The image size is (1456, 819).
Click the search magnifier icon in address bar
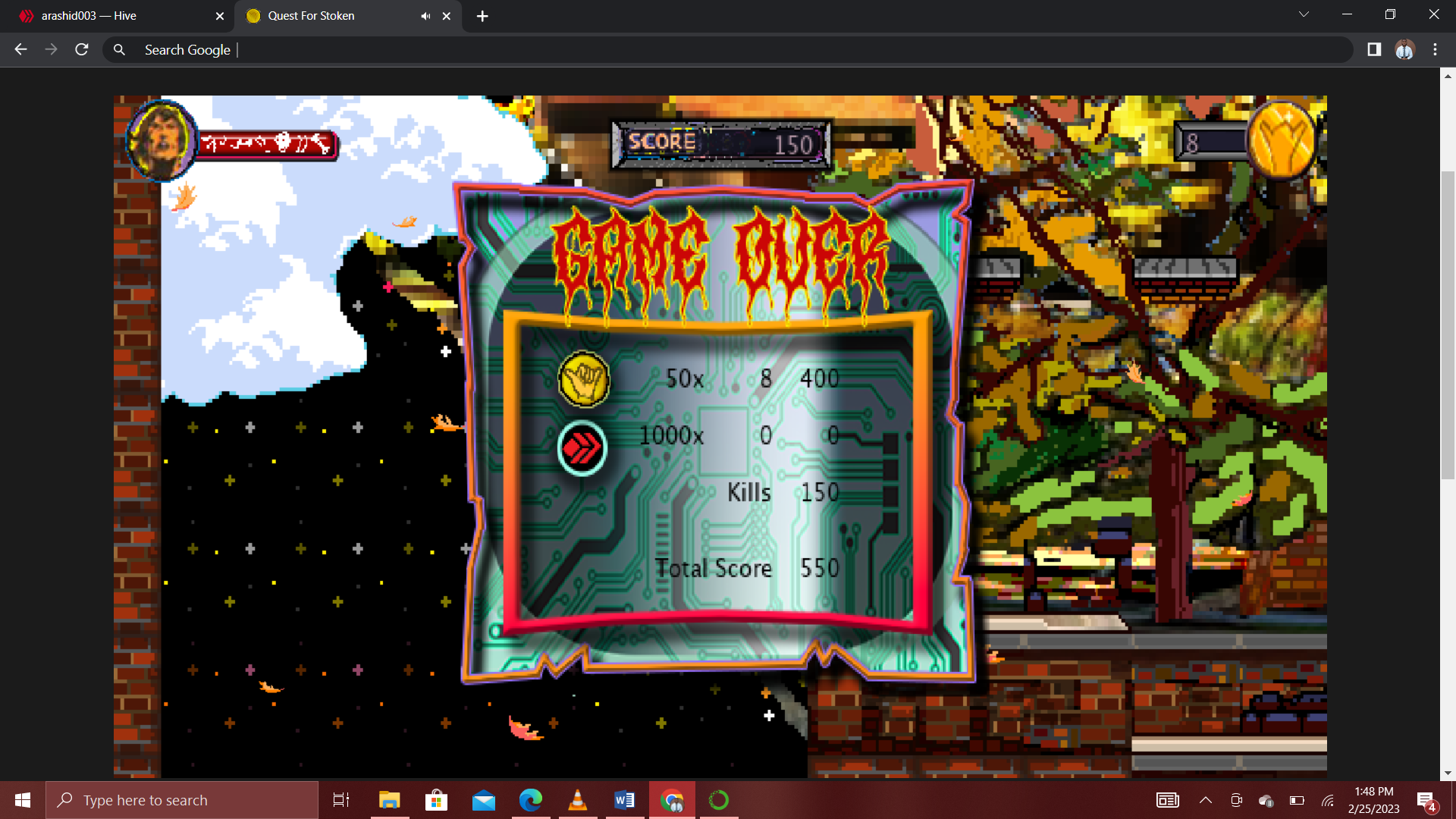[x=119, y=49]
